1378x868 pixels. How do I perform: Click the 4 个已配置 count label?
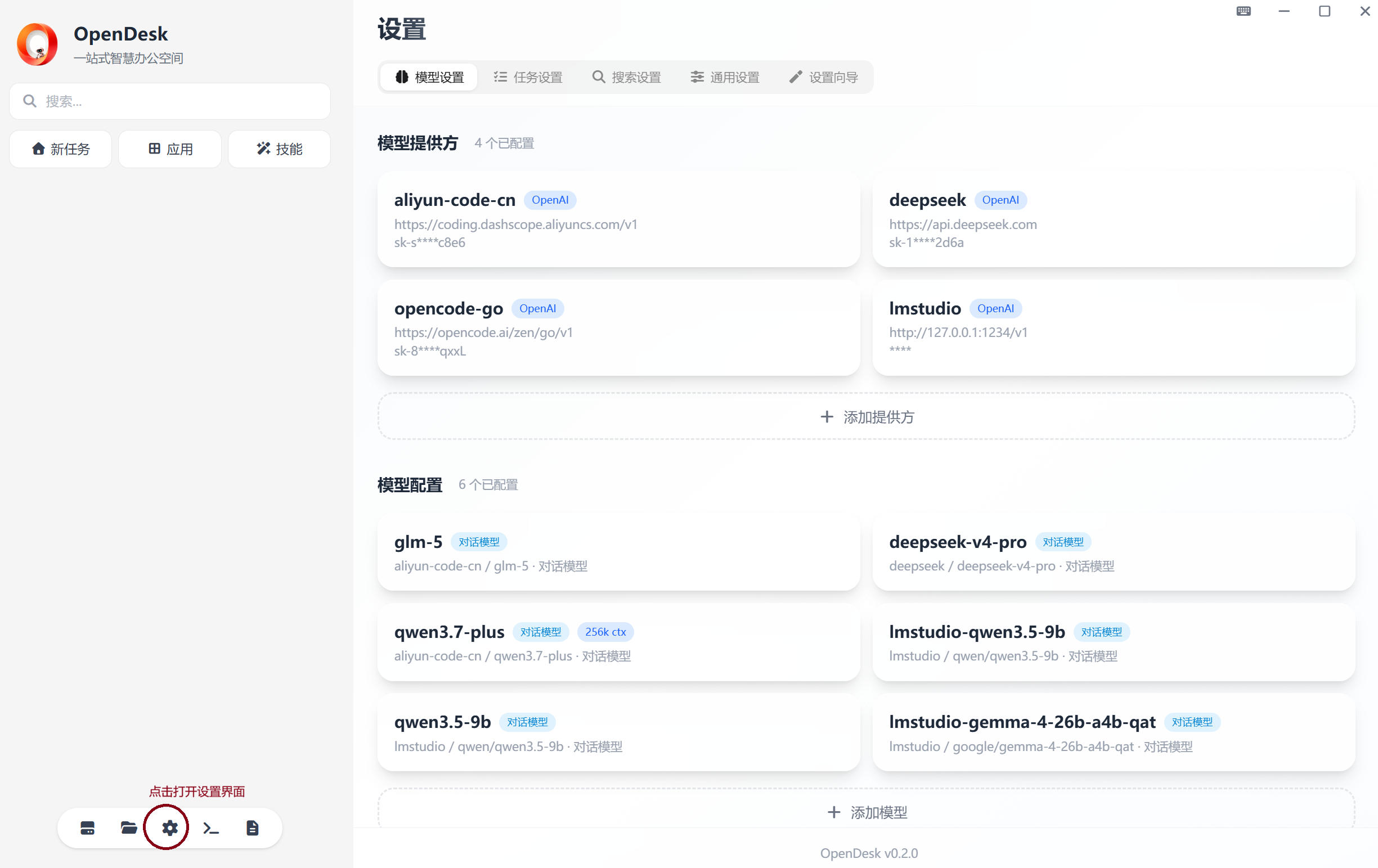[x=504, y=143]
